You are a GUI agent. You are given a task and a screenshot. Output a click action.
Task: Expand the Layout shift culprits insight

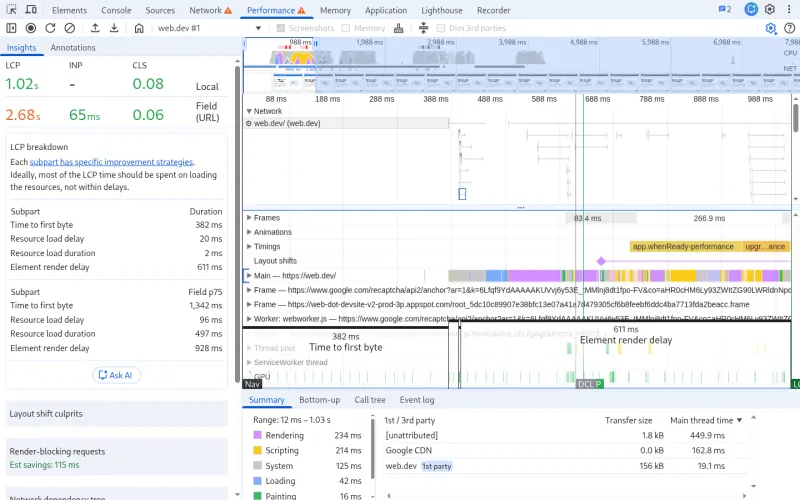point(116,414)
